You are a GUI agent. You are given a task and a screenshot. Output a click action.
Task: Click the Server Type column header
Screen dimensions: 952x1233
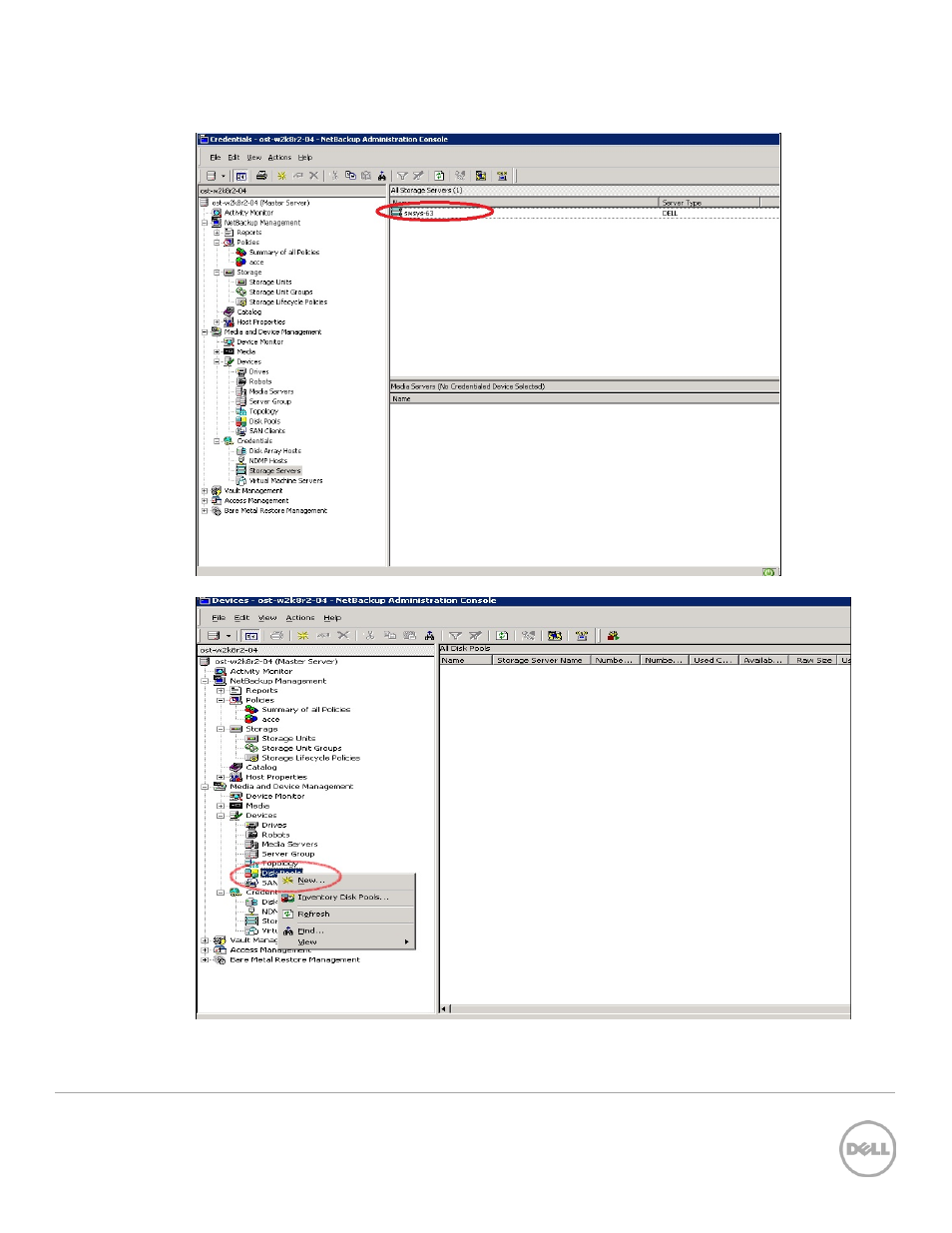pyautogui.click(x=682, y=203)
